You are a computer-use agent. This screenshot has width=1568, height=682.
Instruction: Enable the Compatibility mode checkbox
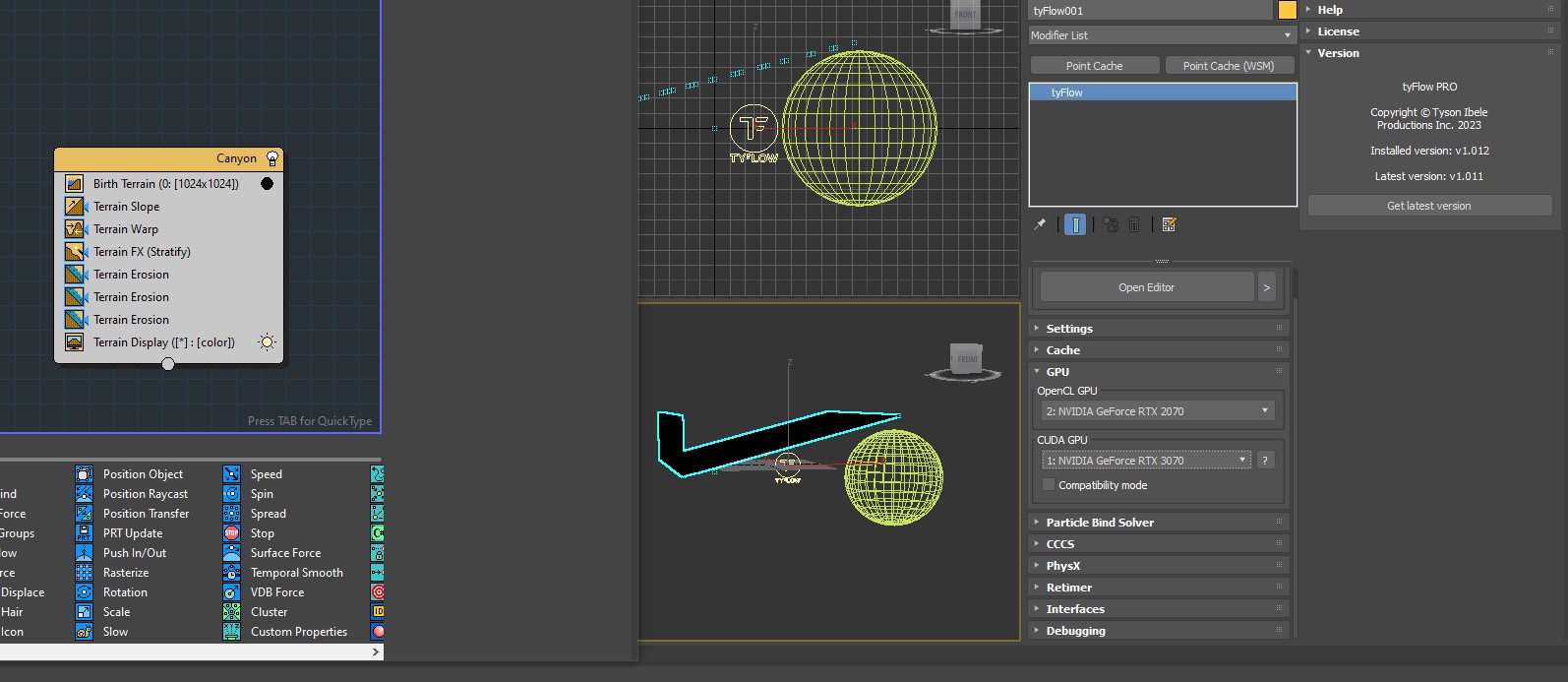tap(1049, 485)
